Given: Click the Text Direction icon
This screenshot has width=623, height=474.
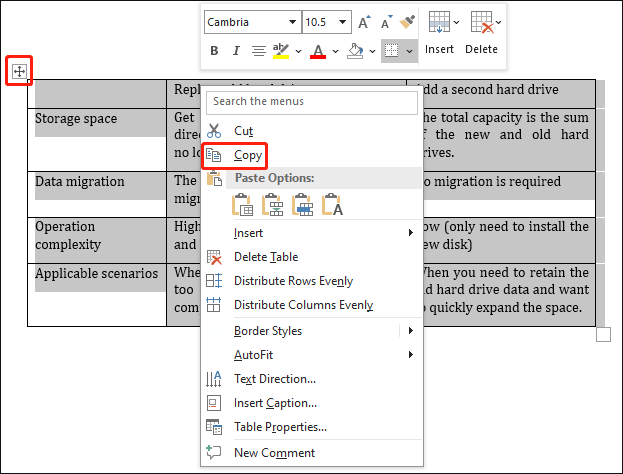Looking at the screenshot, I should [x=214, y=379].
